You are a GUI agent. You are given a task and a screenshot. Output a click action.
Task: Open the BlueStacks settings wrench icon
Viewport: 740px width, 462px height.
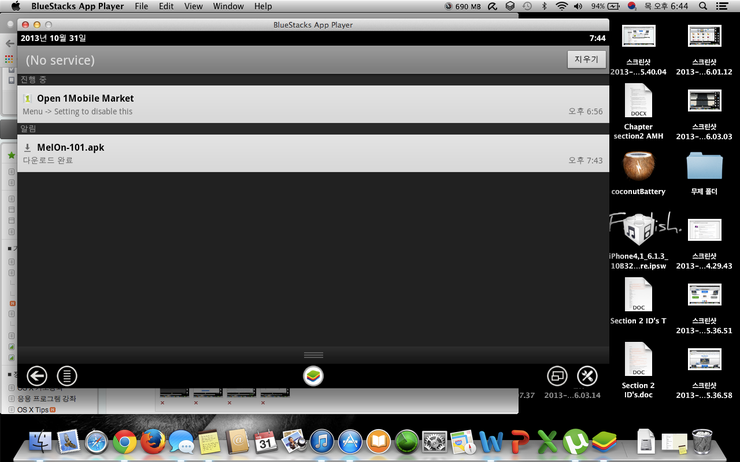[x=587, y=376]
